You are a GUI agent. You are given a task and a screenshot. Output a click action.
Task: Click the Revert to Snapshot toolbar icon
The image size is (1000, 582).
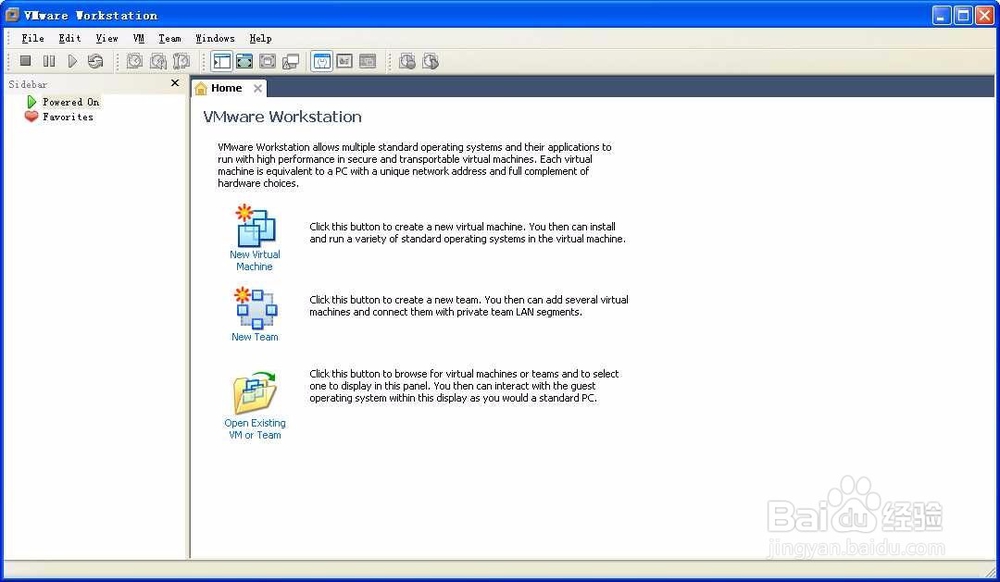tap(158, 61)
